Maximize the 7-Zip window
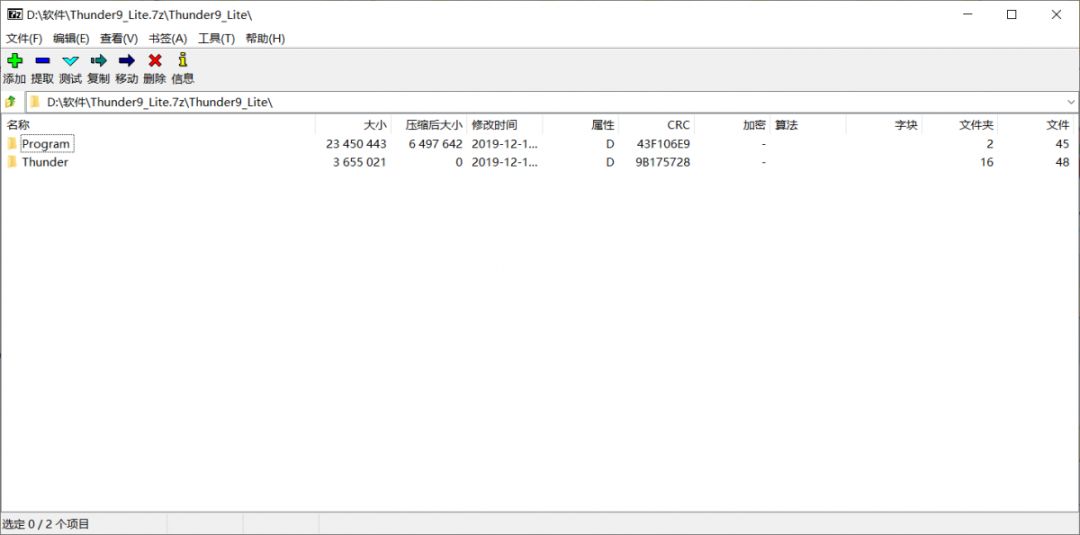This screenshot has width=1080, height=535. (1011, 14)
